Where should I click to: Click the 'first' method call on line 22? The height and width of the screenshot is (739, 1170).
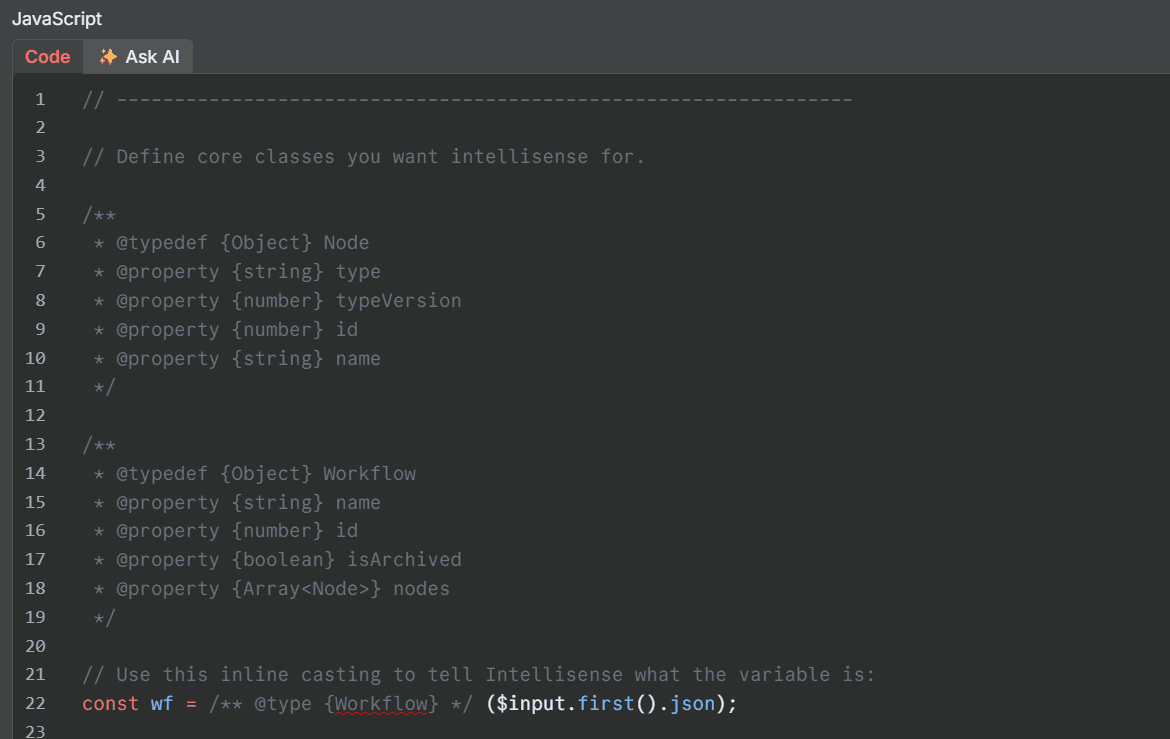(606, 703)
